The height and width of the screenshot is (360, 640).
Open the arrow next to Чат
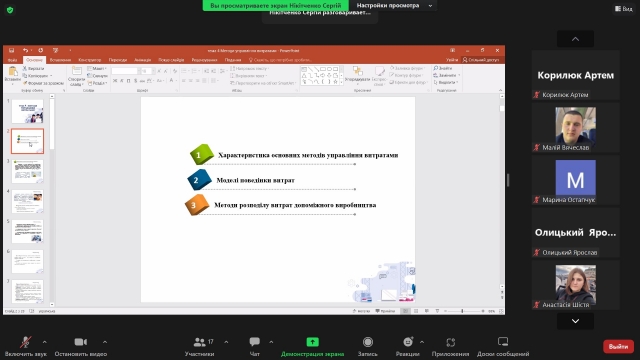[x=271, y=342]
